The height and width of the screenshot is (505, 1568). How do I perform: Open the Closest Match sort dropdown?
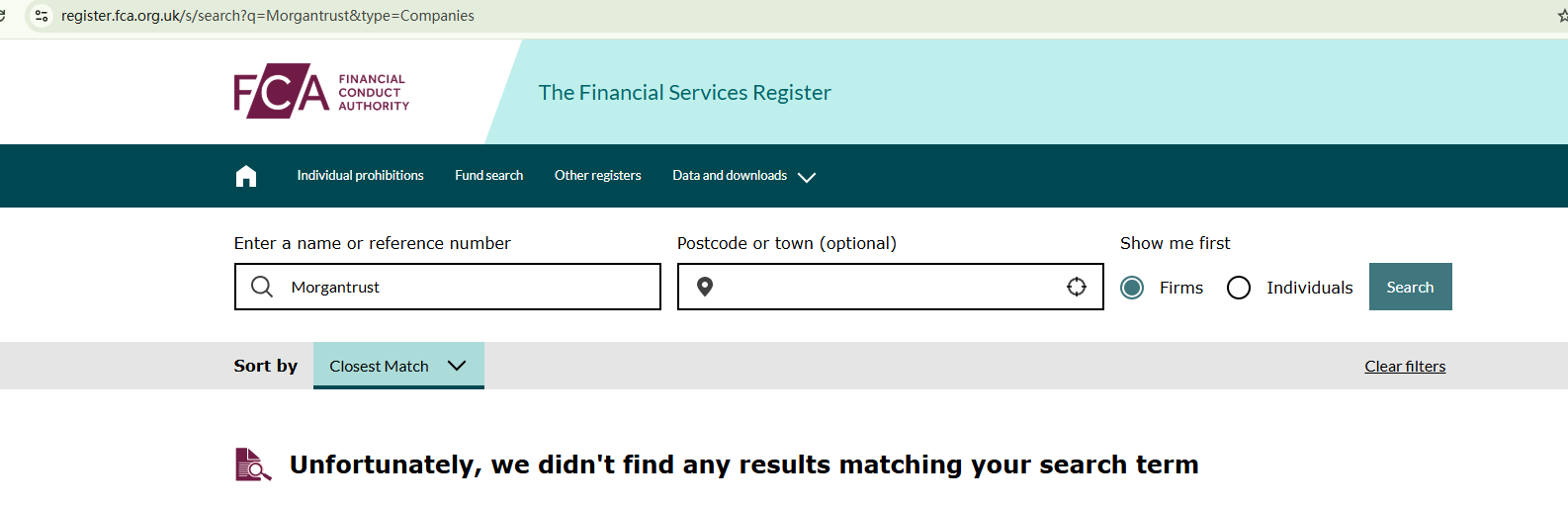coord(397,366)
